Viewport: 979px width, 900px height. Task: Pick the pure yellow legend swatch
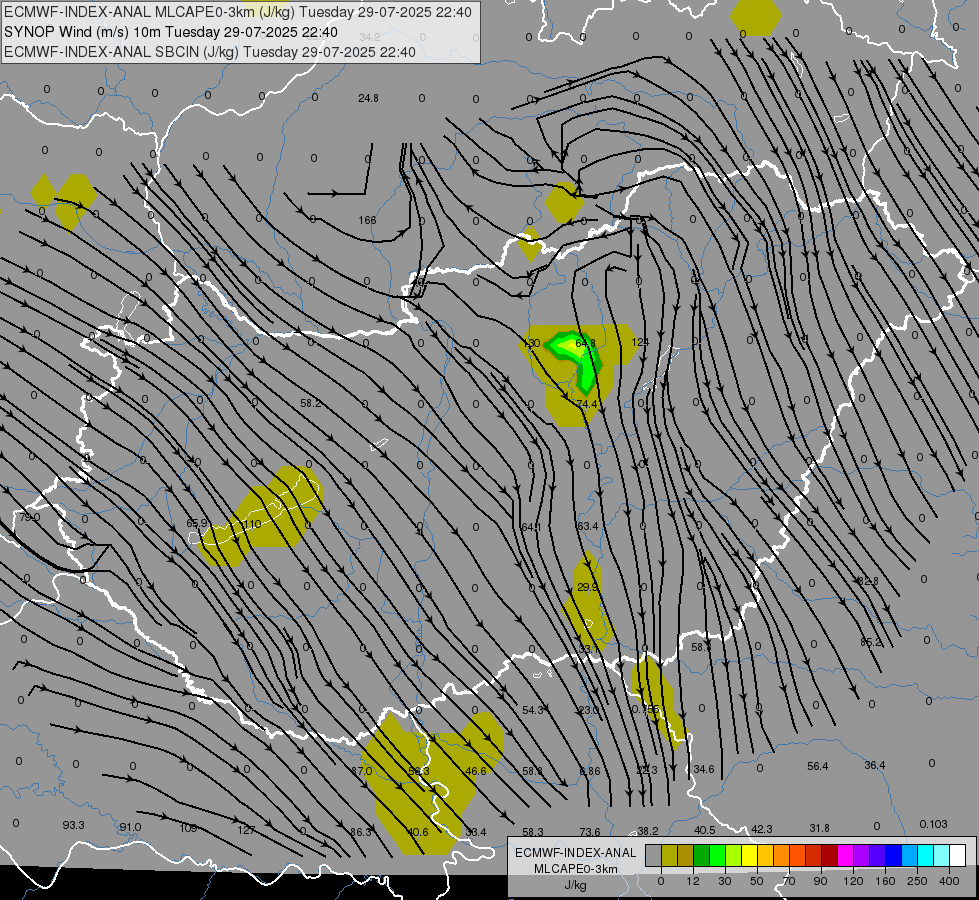click(x=749, y=855)
